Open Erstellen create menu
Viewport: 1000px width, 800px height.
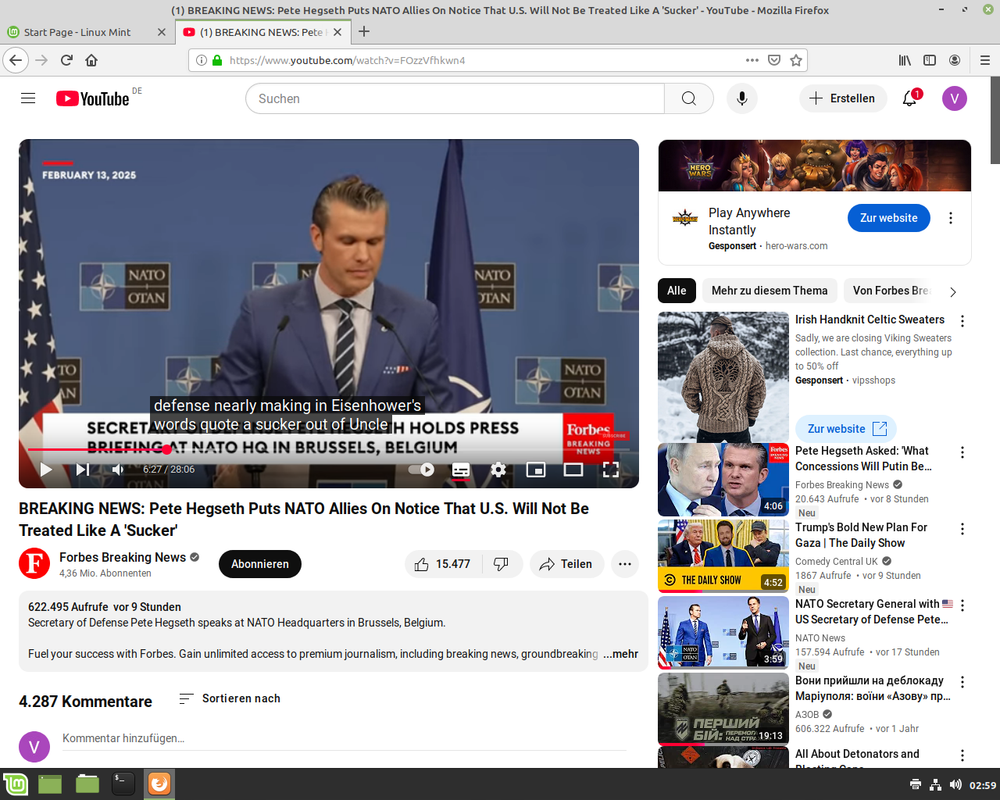click(x=842, y=98)
